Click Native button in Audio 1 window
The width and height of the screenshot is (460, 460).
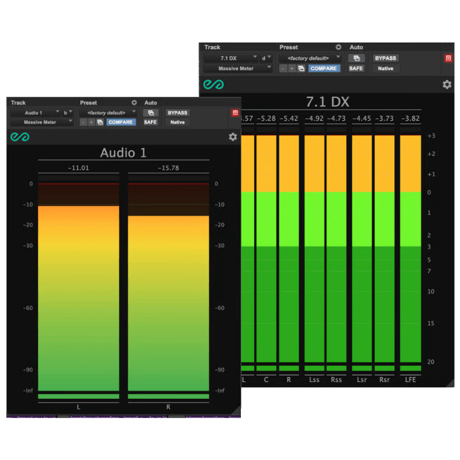tap(177, 122)
